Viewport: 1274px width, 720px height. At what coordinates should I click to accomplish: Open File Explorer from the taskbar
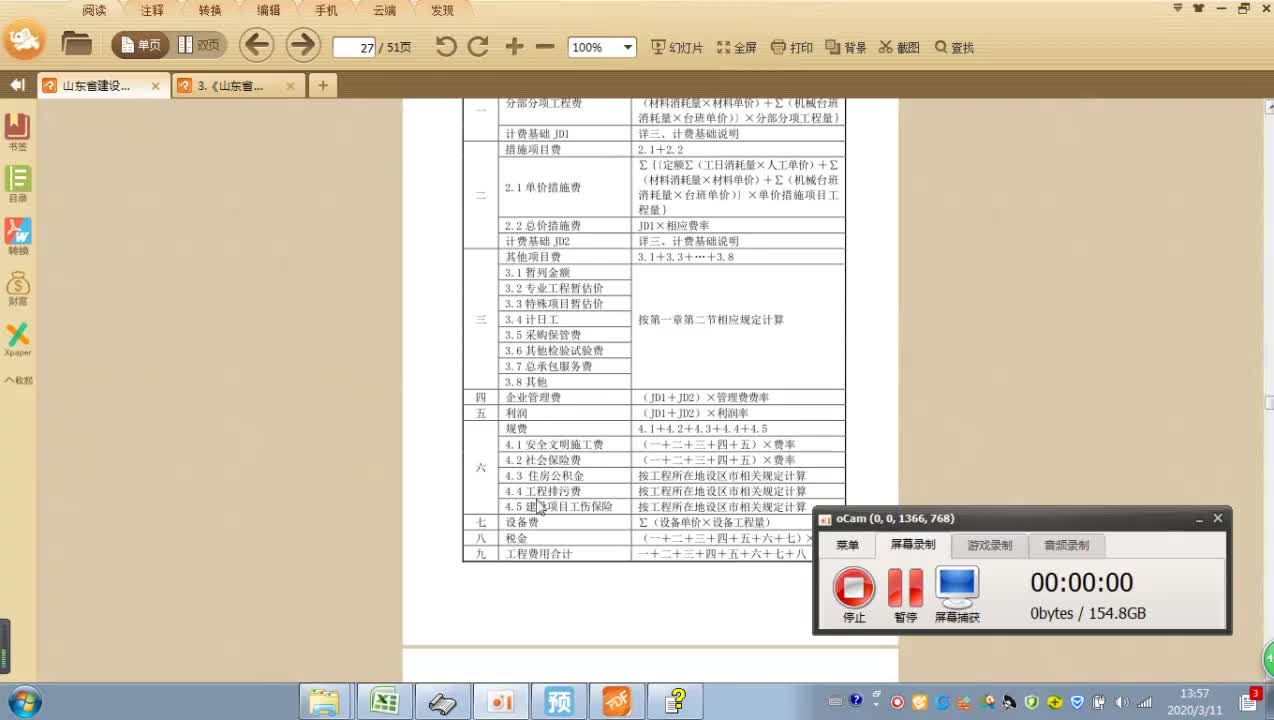[x=324, y=702]
